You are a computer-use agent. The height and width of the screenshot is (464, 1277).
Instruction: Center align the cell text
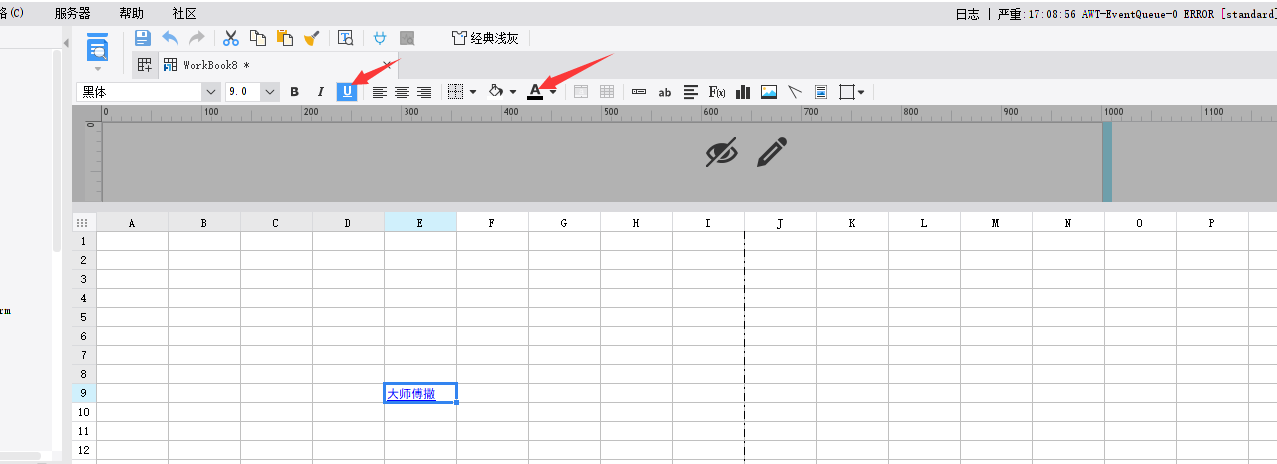click(402, 92)
